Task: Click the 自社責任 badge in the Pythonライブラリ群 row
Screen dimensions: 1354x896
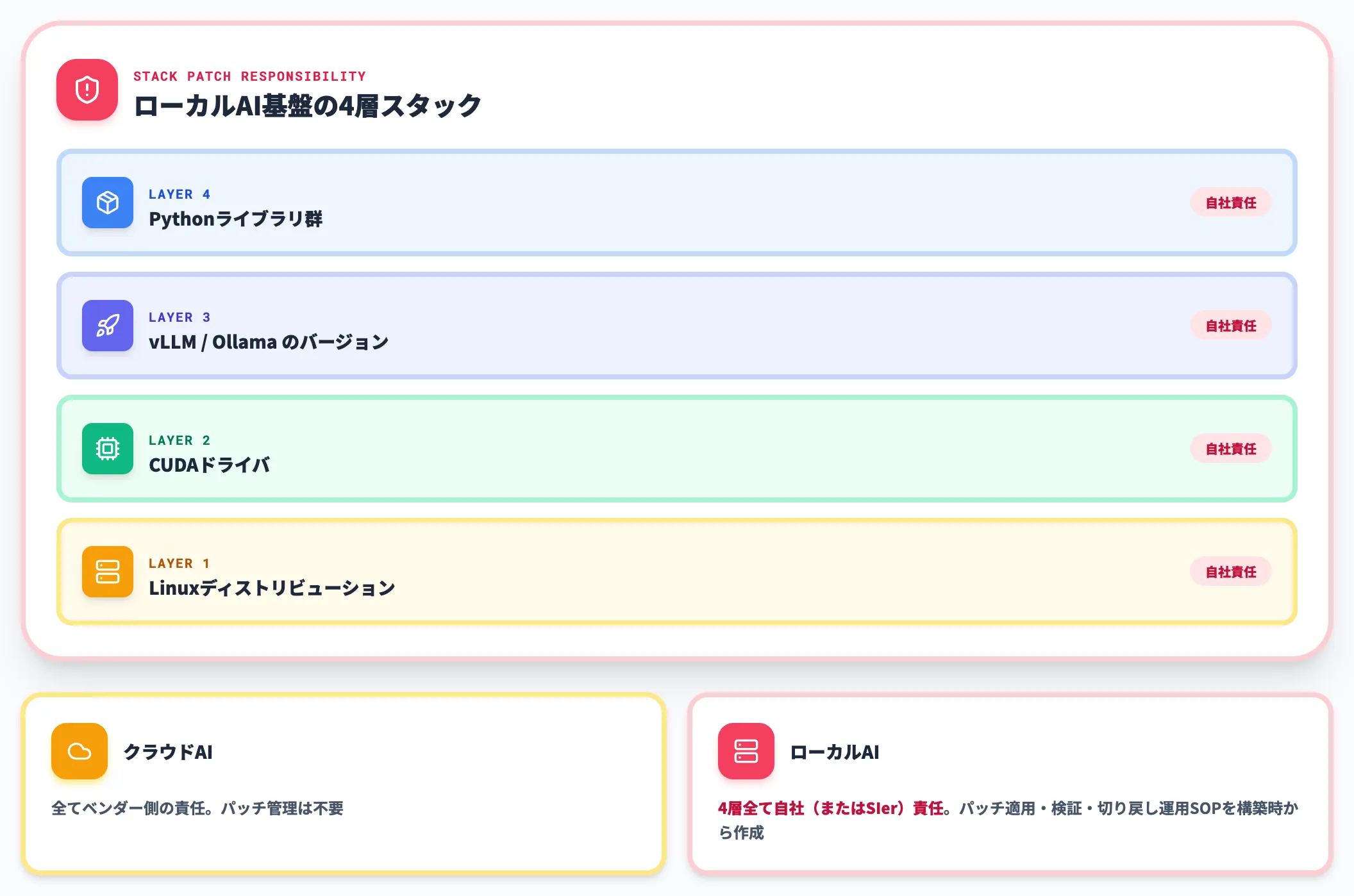Action: pyautogui.click(x=1231, y=203)
